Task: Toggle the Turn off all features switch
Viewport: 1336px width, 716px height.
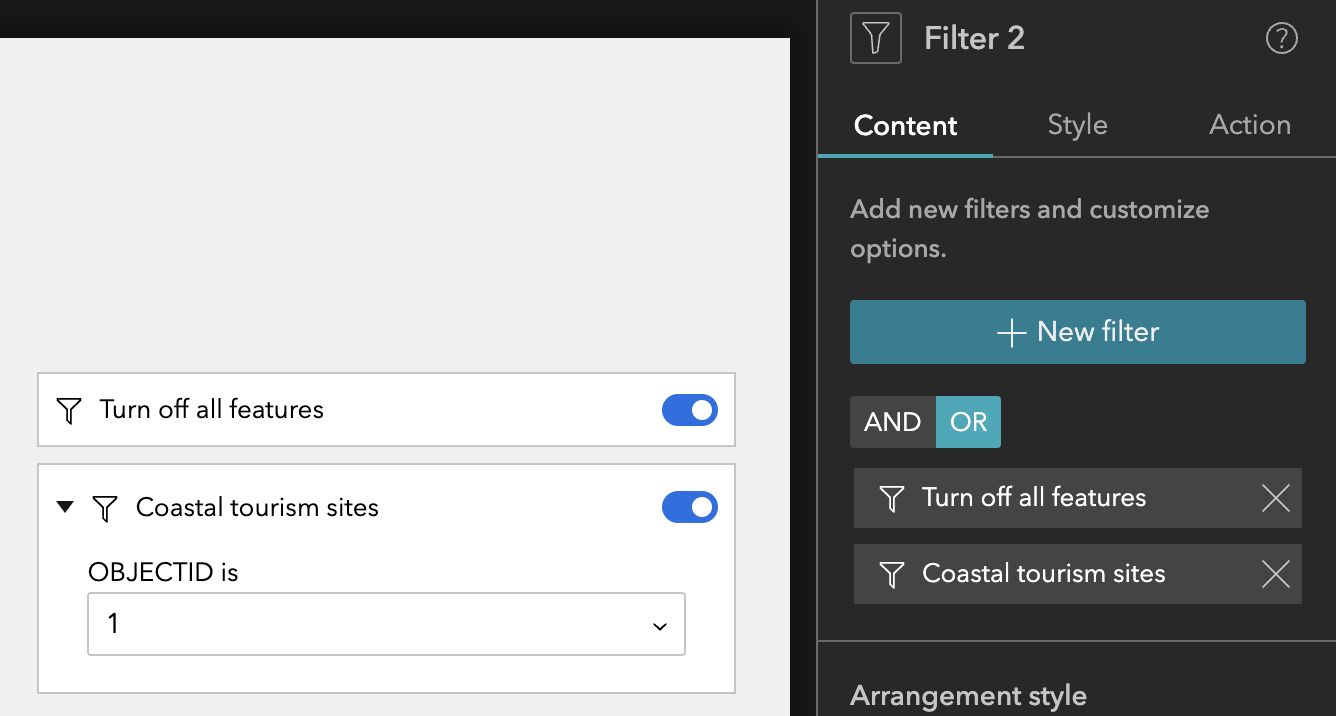Action: (690, 410)
